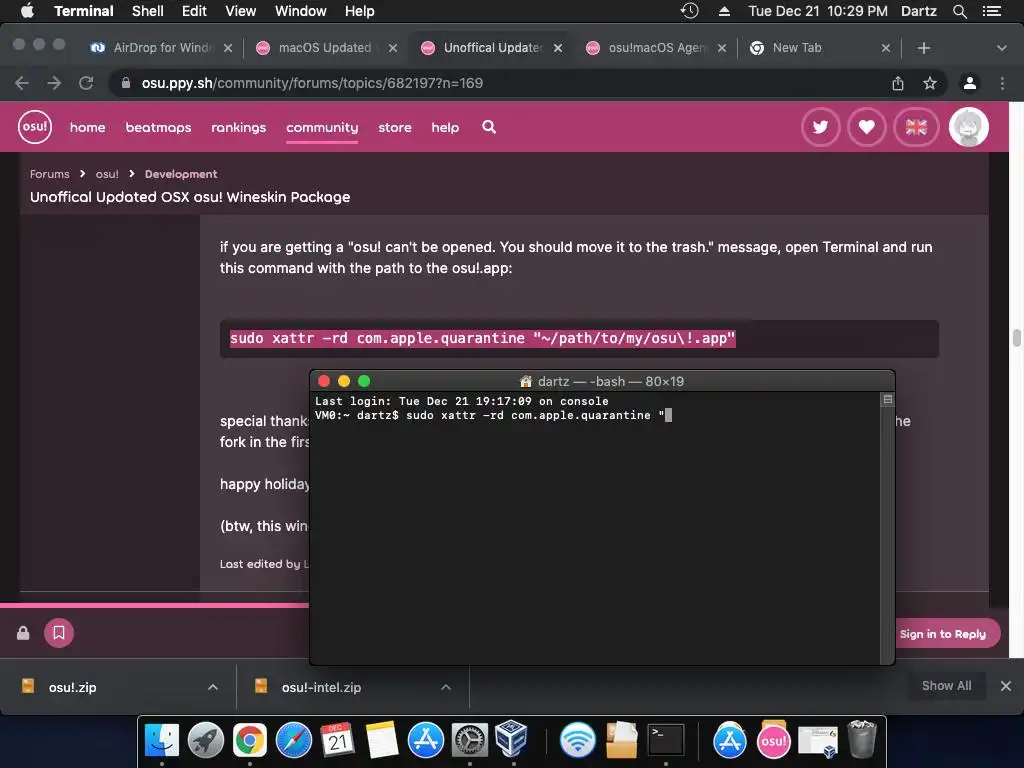This screenshot has height=768, width=1024.
Task: Open the UK flag language selector
Action: (916, 127)
